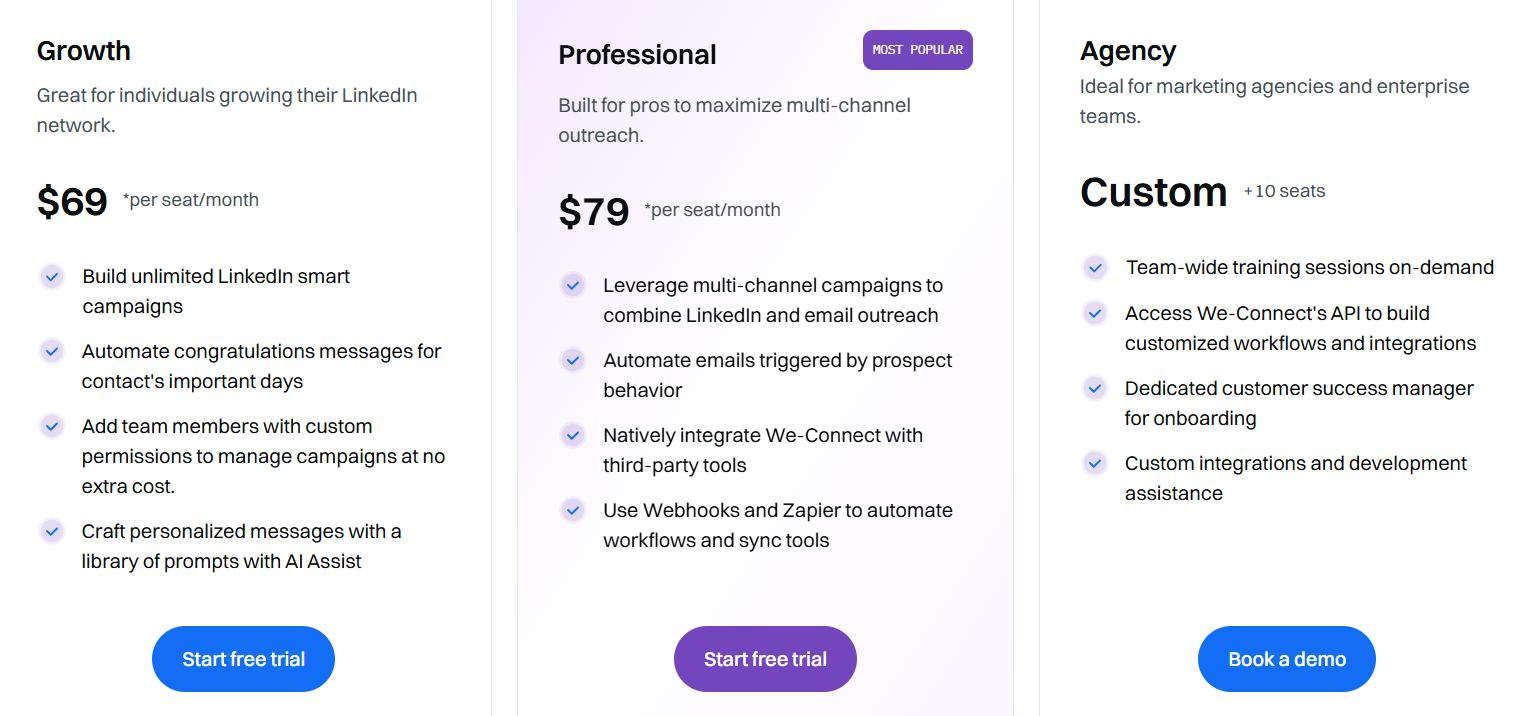Select the checkmark next to 'Use Webhooks and Zapier'

coord(573,510)
